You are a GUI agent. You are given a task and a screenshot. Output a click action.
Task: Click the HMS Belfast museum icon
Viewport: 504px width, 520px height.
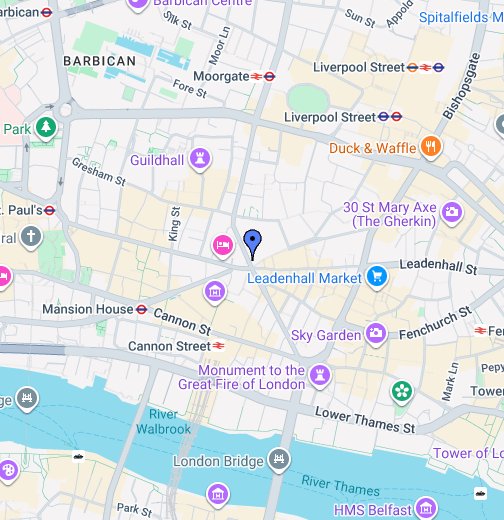point(426,509)
